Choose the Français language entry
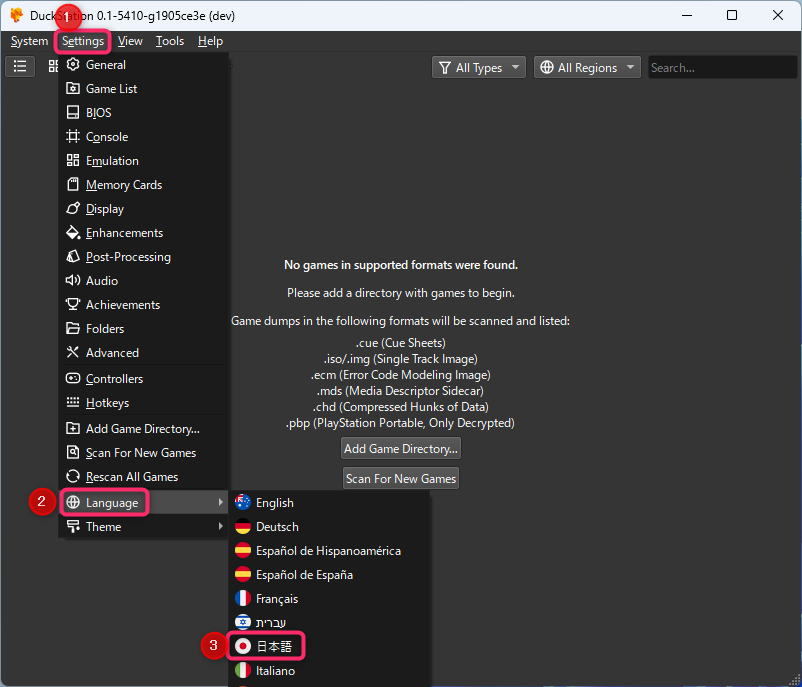 pyautogui.click(x=329, y=599)
